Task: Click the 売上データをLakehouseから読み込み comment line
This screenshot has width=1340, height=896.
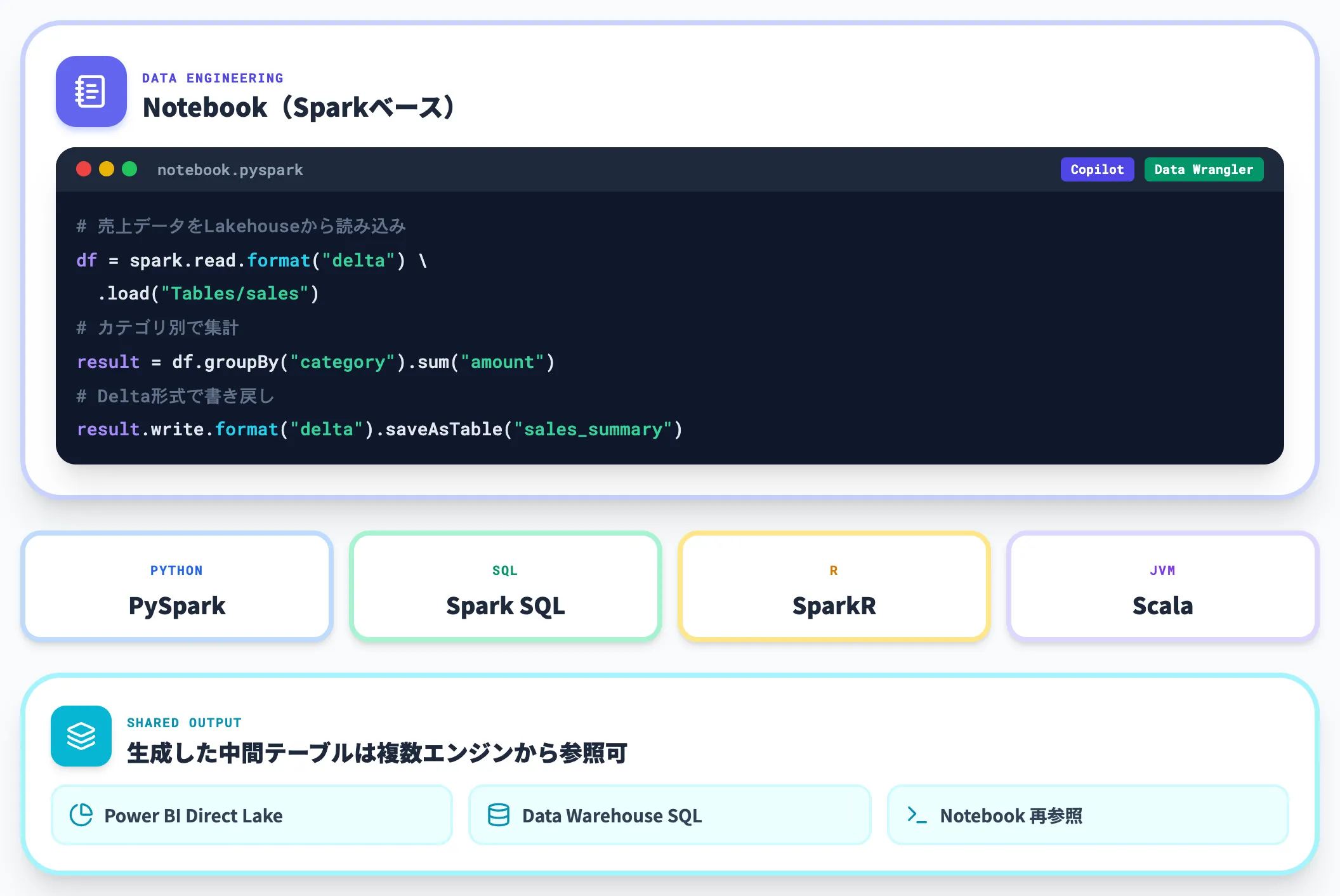Action: point(241,226)
